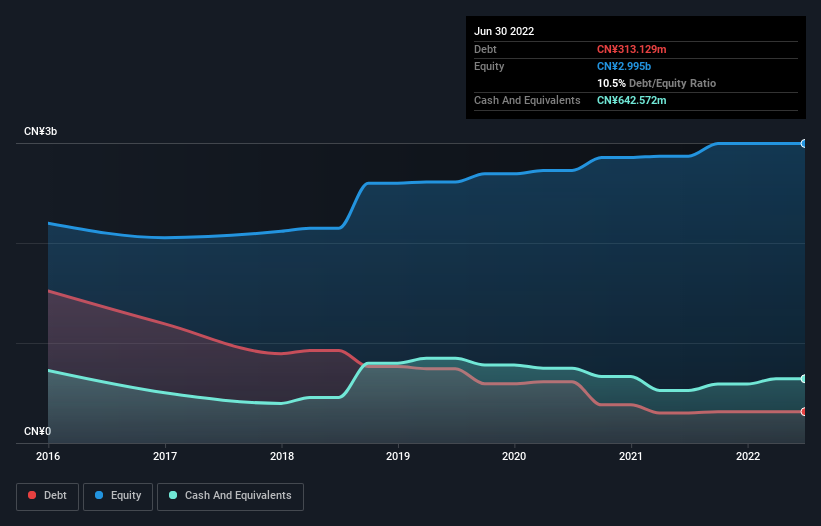This screenshot has width=821, height=526.
Task: Toggle the Cash And Equivalents legend button
Action: 230,496
